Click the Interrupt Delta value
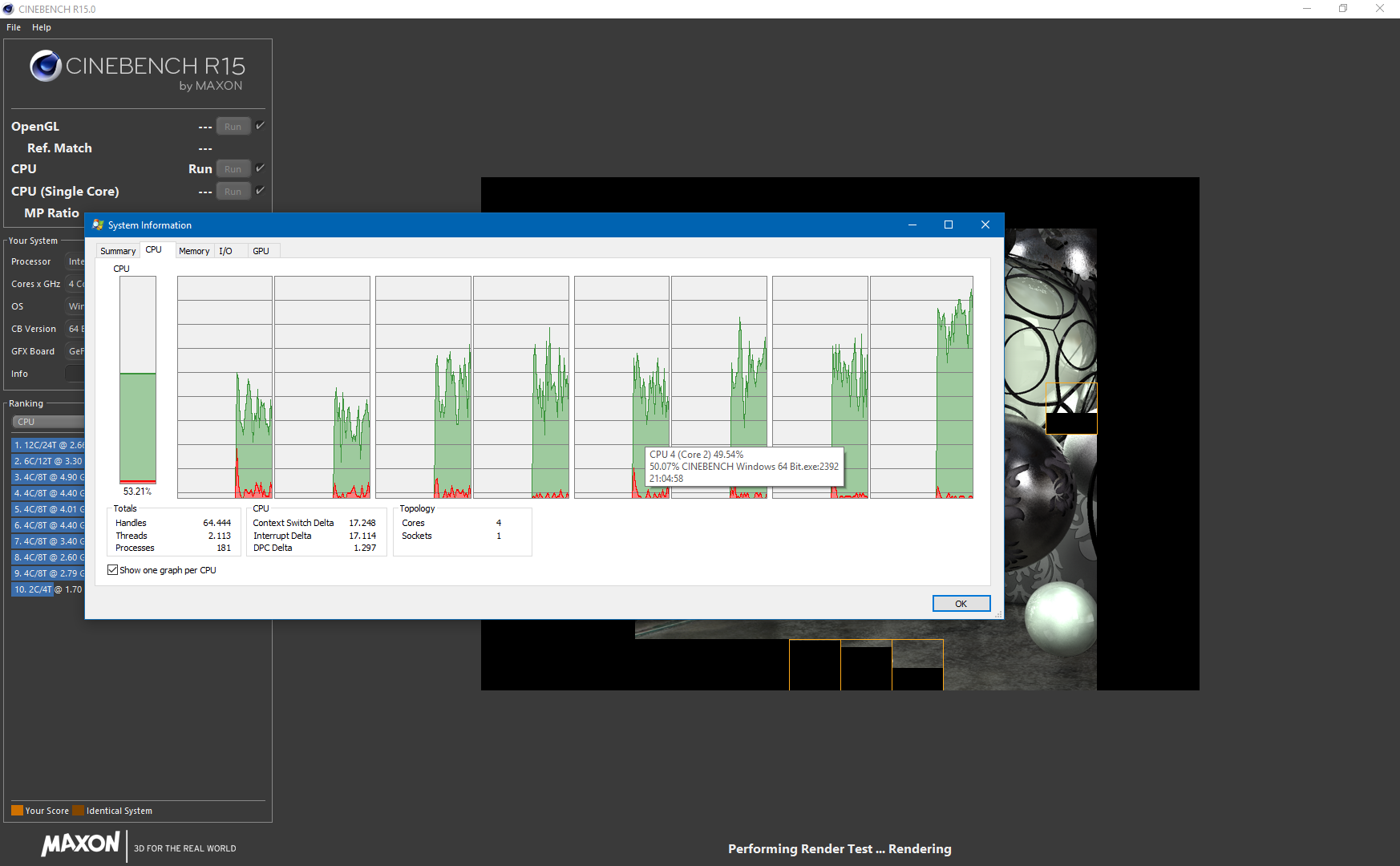Image resolution: width=1400 pixels, height=866 pixels. 362,536
